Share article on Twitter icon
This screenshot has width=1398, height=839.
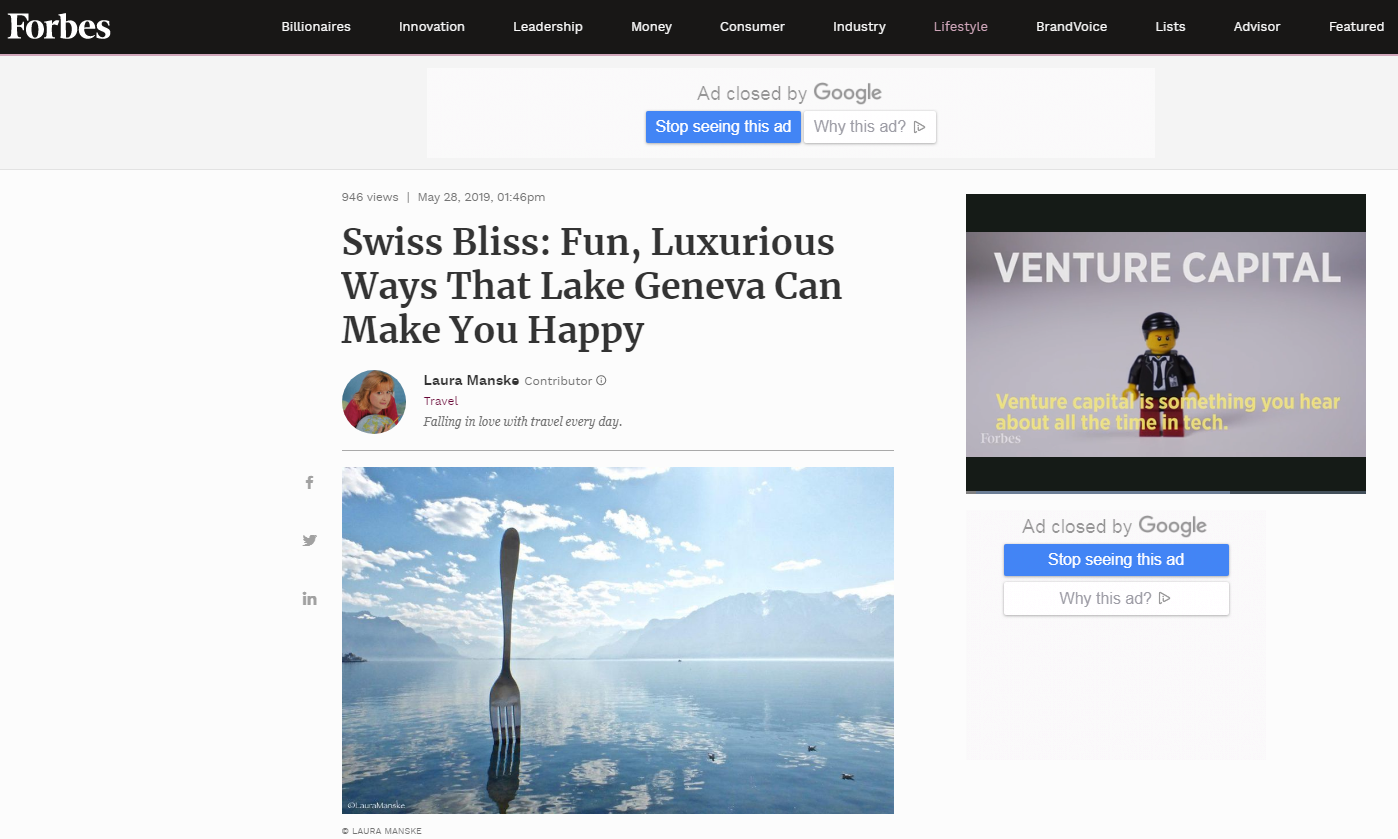310,540
